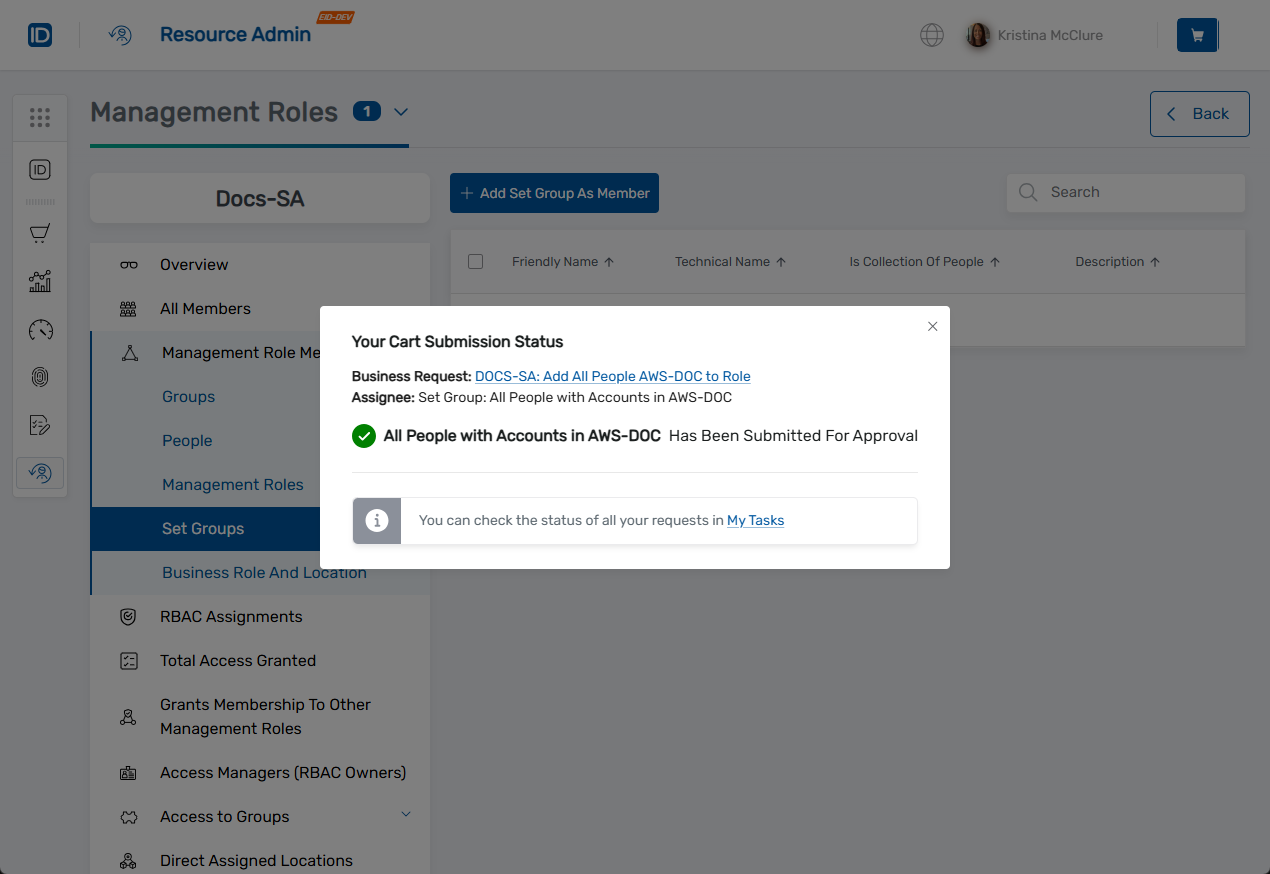Image resolution: width=1270 pixels, height=874 pixels.
Task: Click inside the Search field
Action: tap(1125, 192)
